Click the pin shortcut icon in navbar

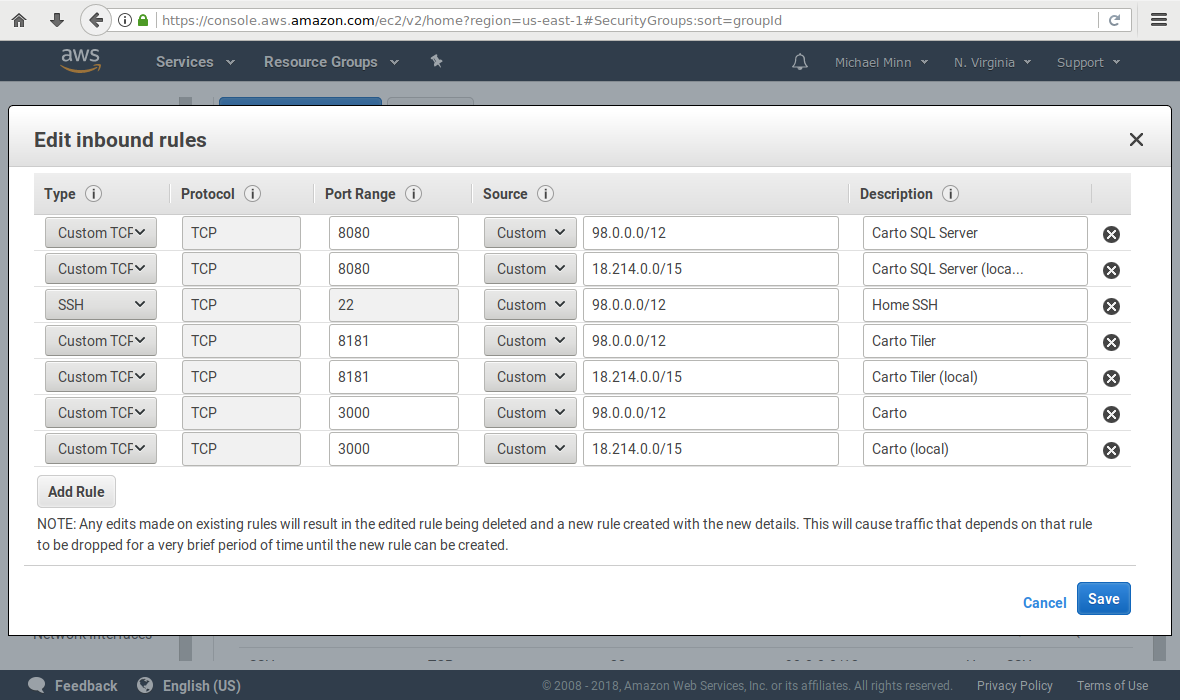click(x=436, y=62)
